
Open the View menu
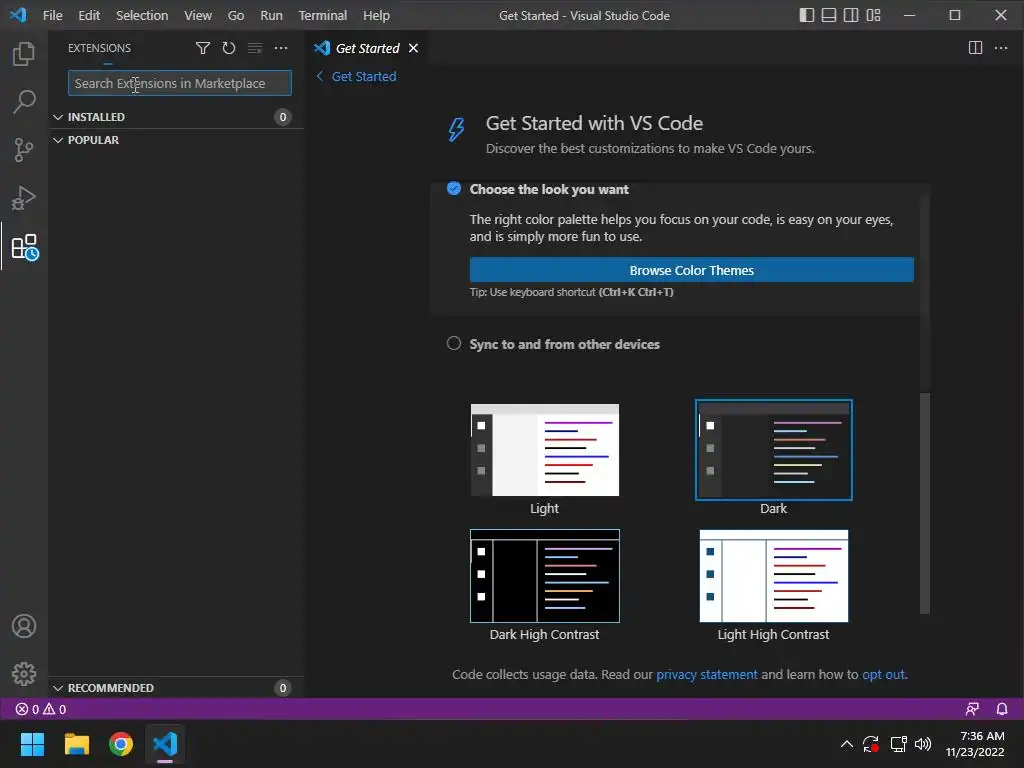198,15
